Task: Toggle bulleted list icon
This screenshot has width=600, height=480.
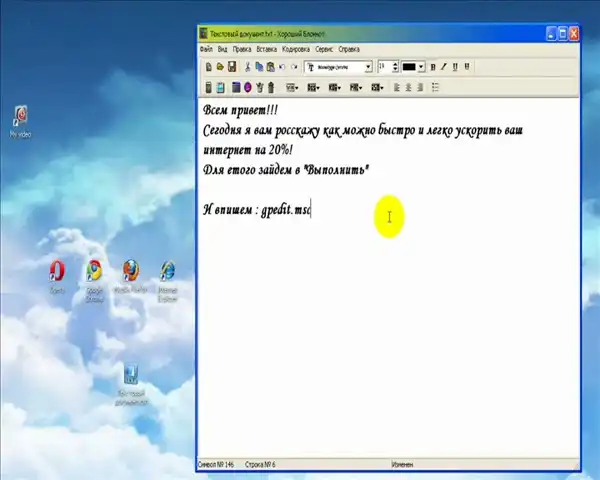Action: [435, 87]
